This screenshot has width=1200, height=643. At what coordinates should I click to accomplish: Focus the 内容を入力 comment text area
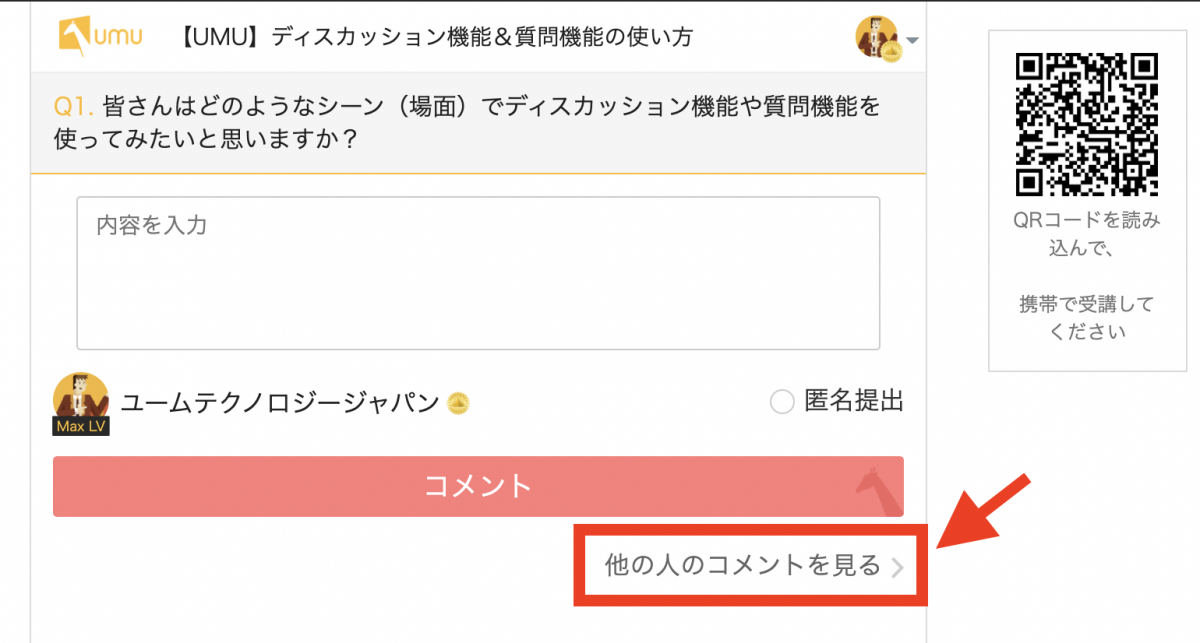coord(478,273)
